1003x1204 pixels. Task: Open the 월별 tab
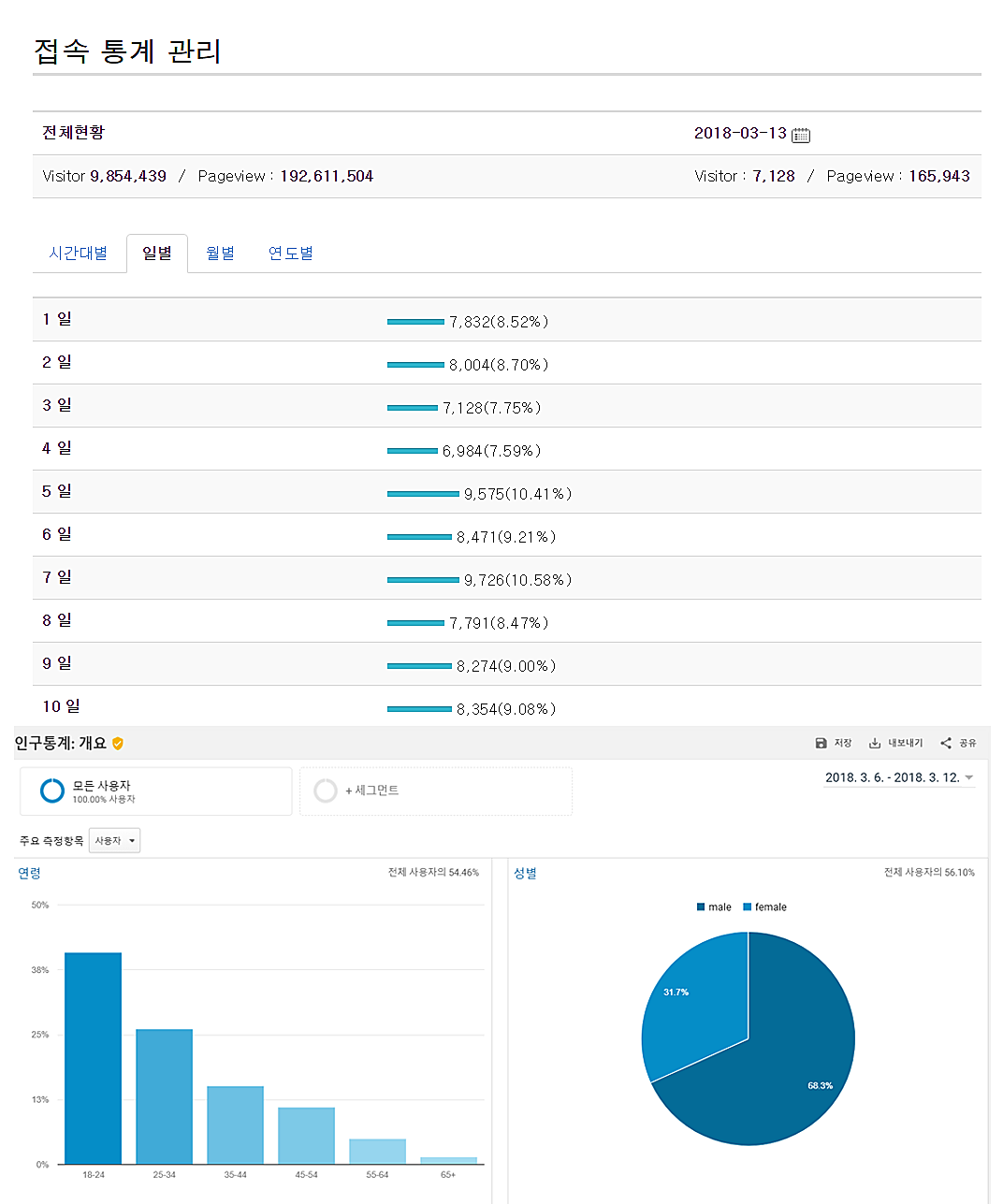tap(220, 254)
